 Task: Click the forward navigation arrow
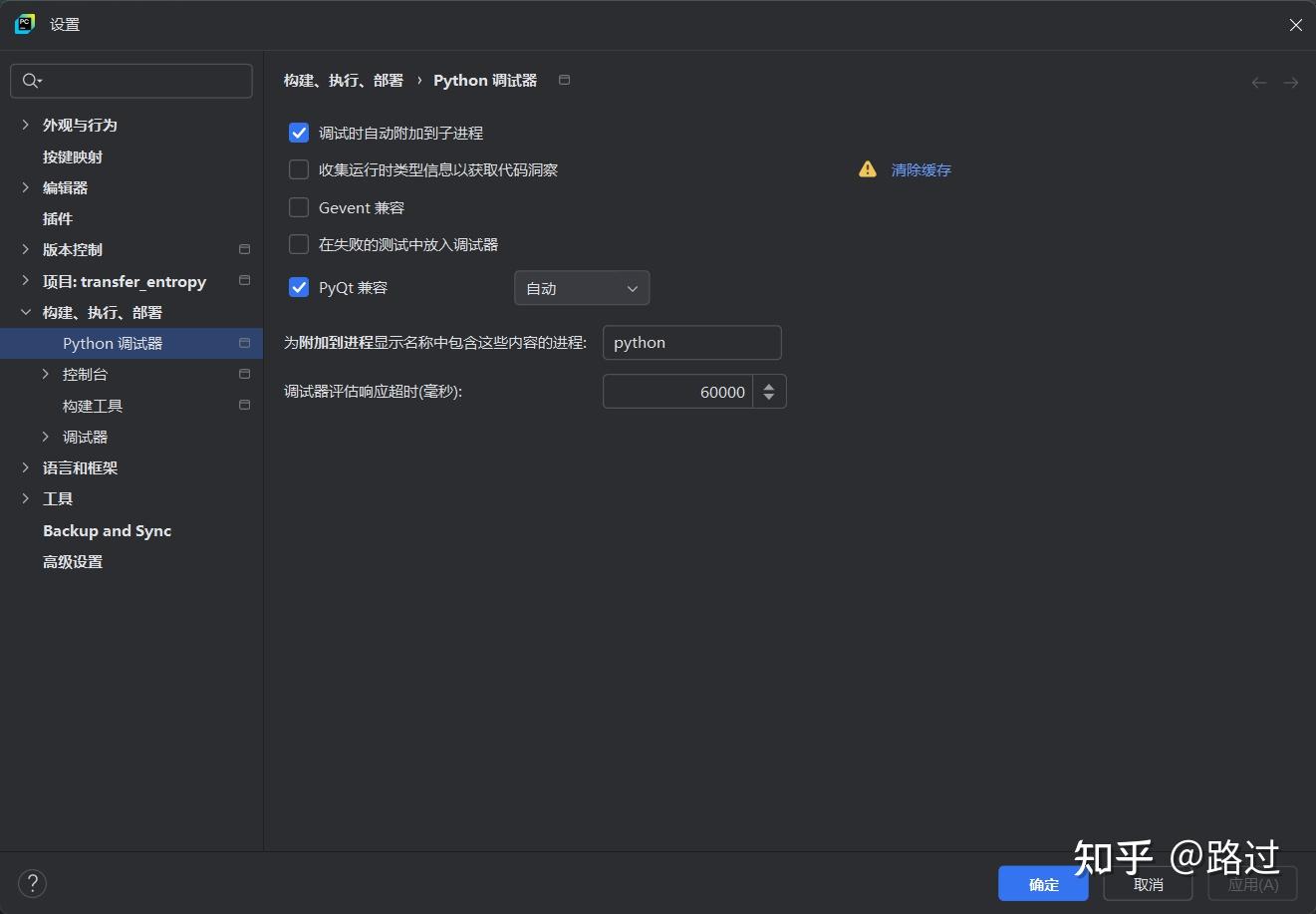pos(1291,83)
